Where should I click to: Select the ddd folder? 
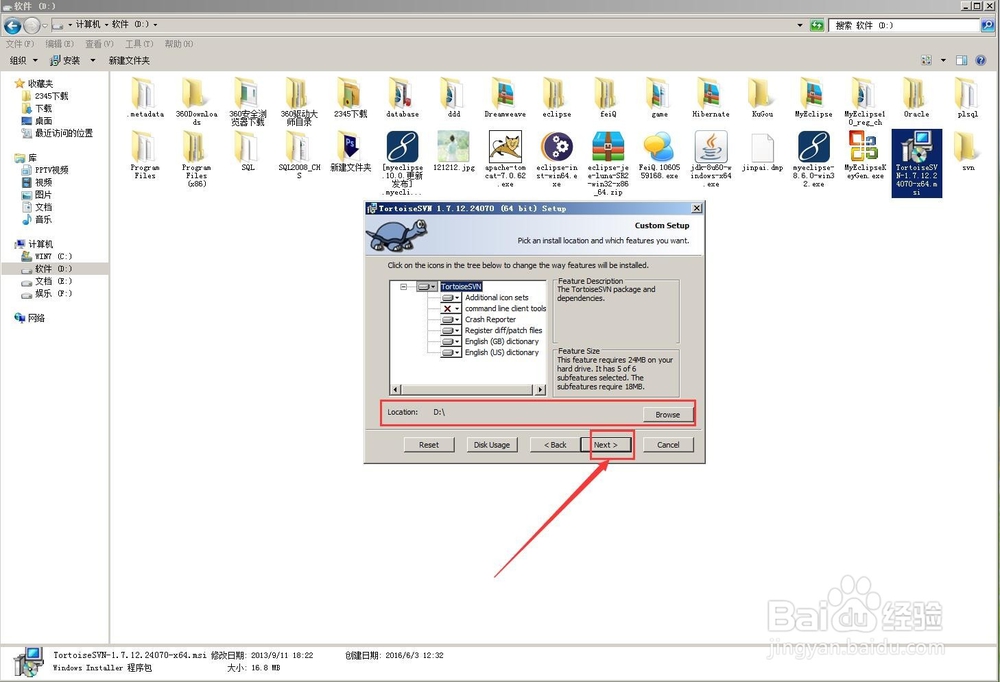(453, 97)
